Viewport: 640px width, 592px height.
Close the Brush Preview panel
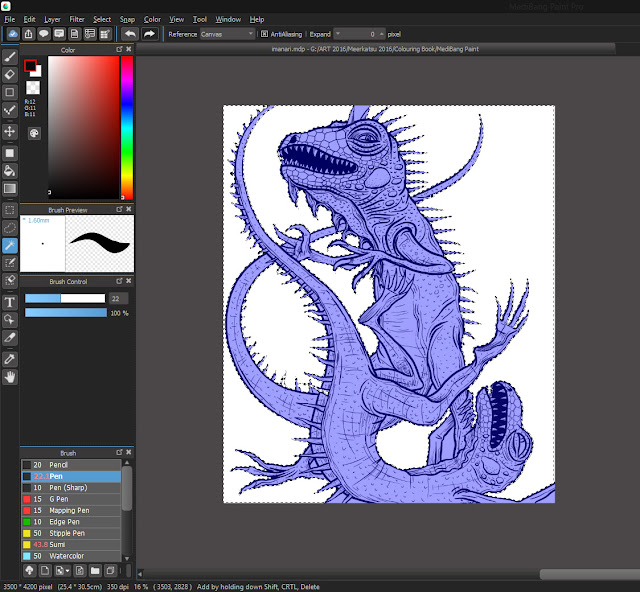[x=129, y=209]
